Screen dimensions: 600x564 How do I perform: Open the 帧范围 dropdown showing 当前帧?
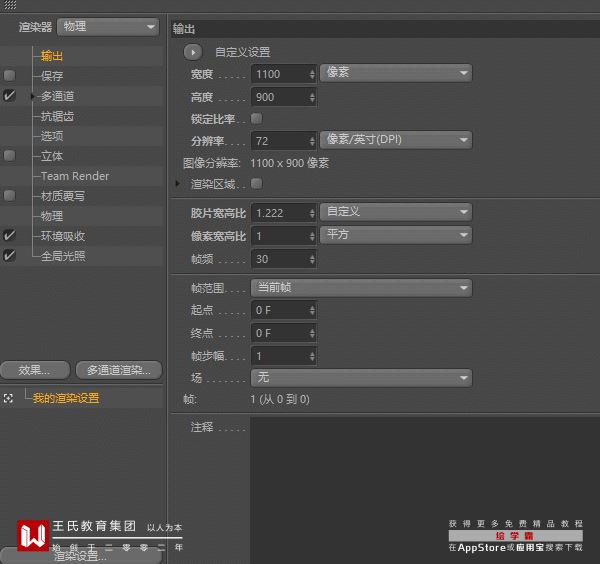[362, 288]
